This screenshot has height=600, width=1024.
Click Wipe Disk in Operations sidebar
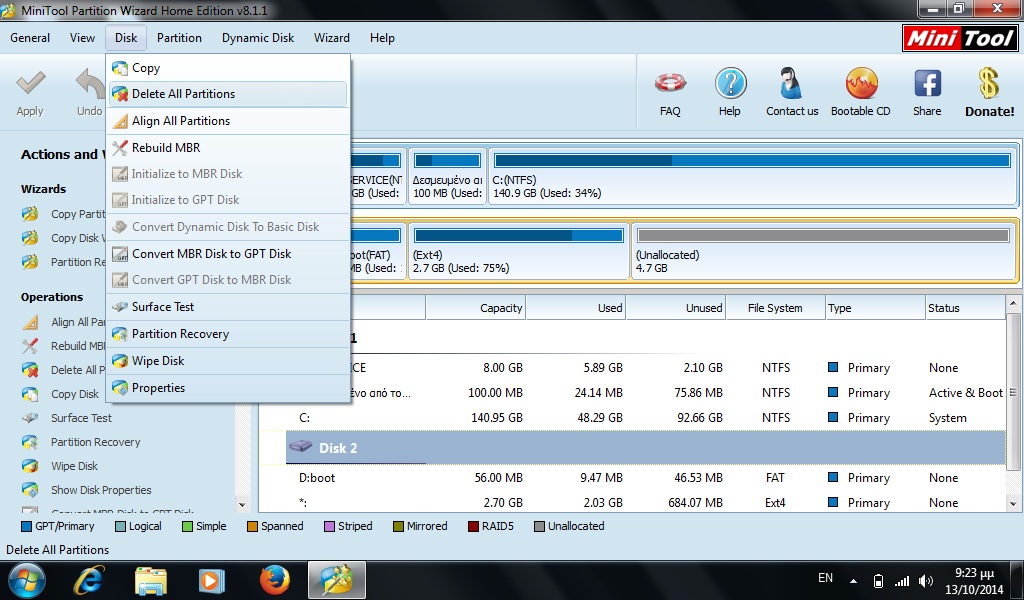pyautogui.click(x=74, y=466)
